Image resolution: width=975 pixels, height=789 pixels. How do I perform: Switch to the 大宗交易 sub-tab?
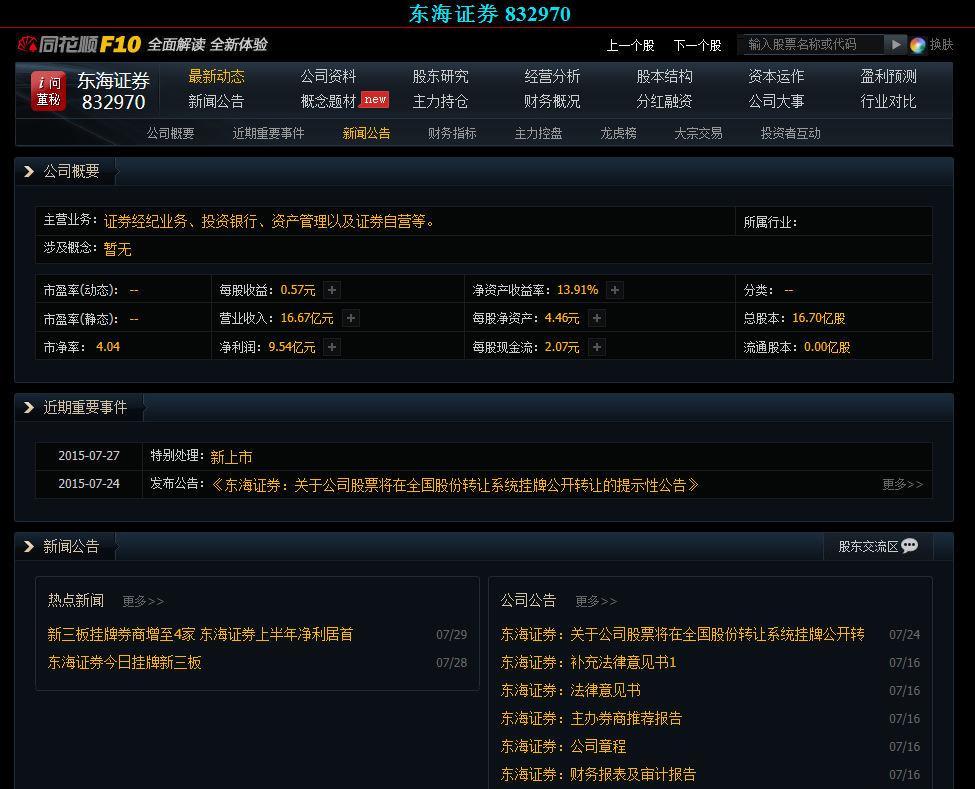click(698, 133)
